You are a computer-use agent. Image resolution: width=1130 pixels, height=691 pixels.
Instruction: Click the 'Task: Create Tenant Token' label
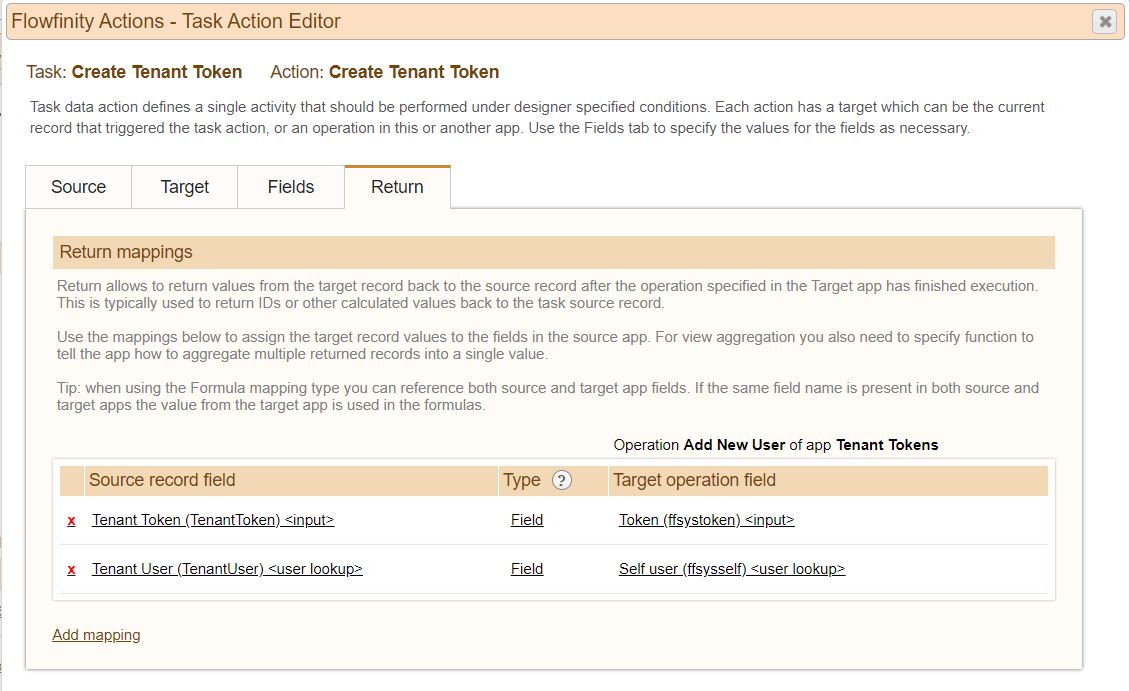click(x=134, y=72)
